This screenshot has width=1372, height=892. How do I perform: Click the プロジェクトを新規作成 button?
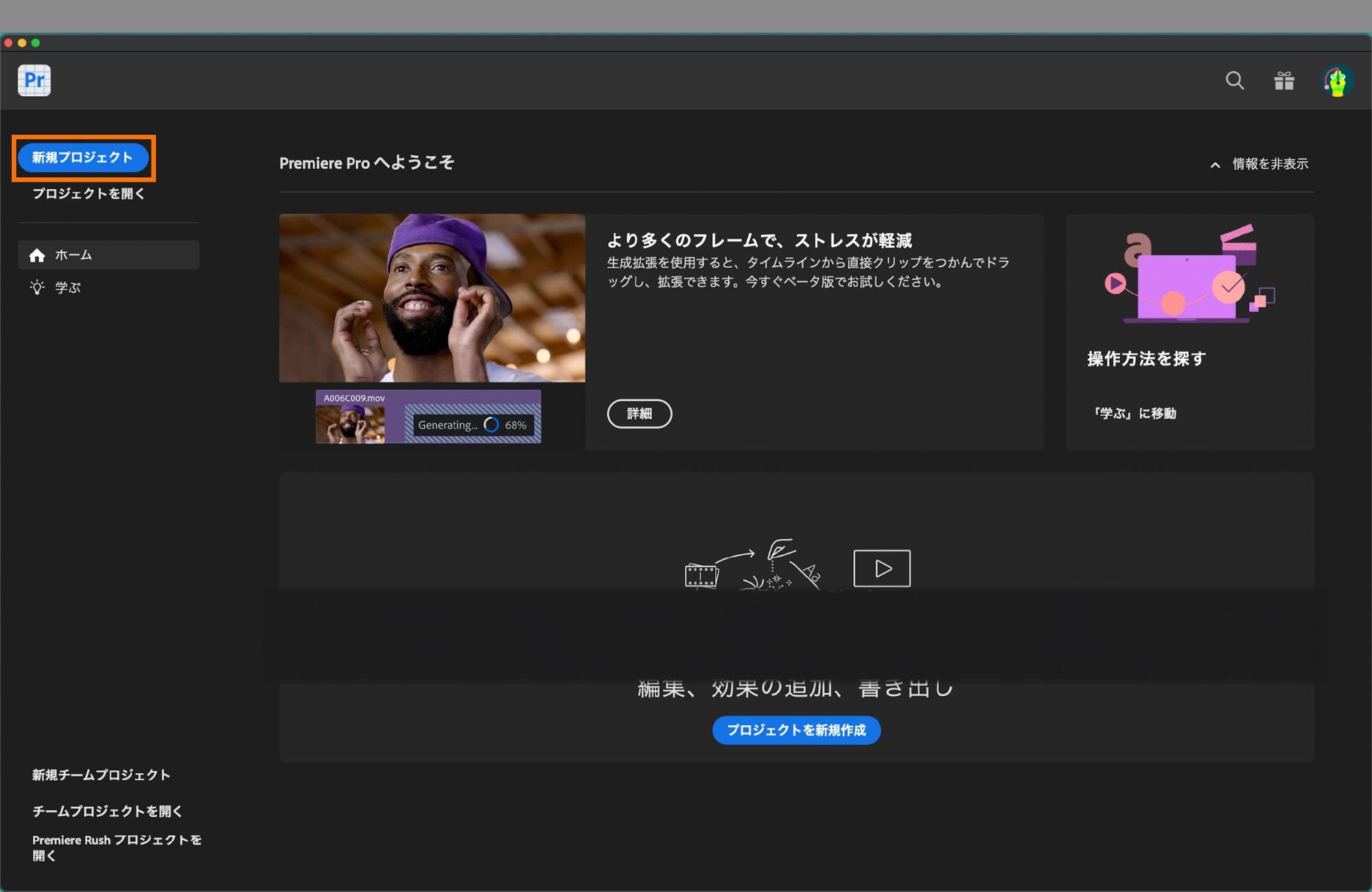click(x=796, y=730)
